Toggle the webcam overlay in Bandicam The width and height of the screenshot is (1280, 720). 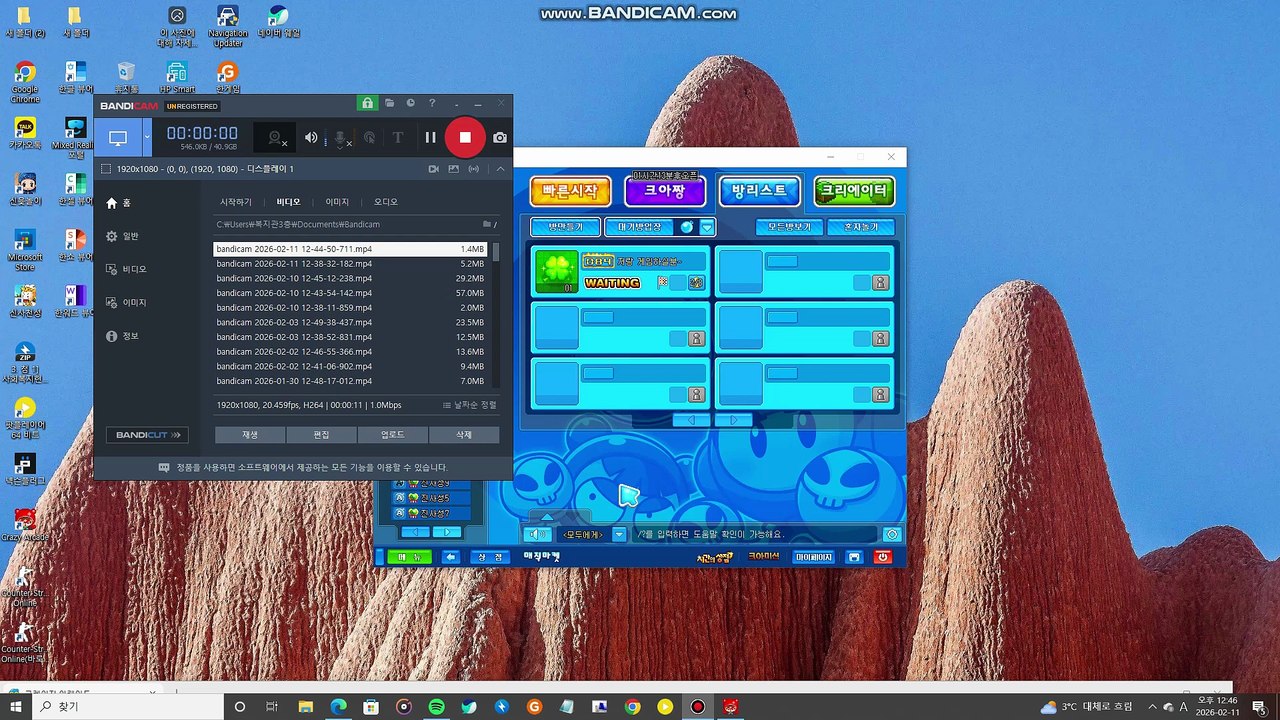(276, 138)
